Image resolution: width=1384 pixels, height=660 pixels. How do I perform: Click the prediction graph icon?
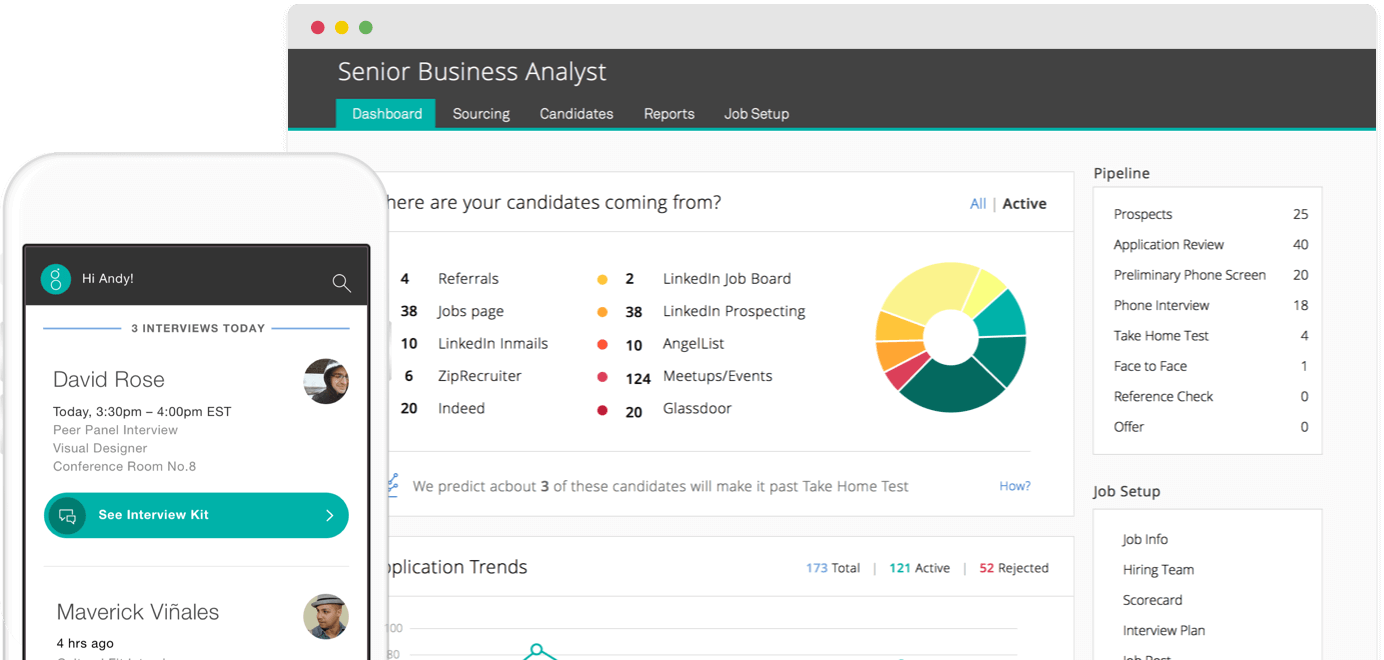392,485
